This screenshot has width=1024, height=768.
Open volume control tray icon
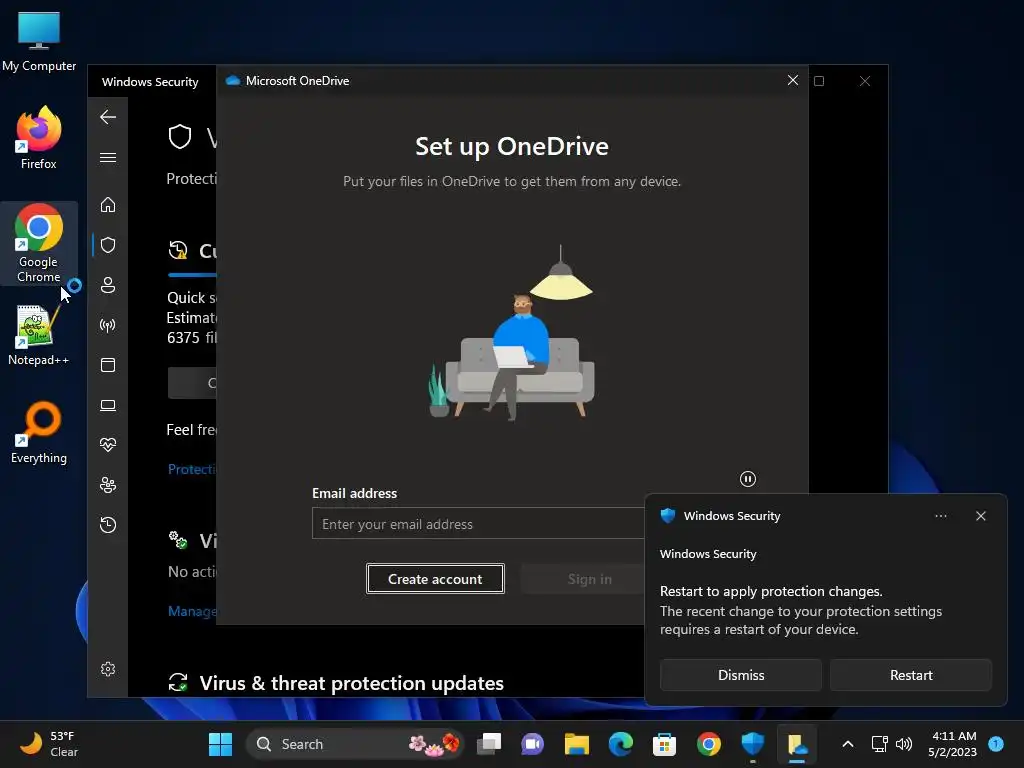(x=904, y=744)
